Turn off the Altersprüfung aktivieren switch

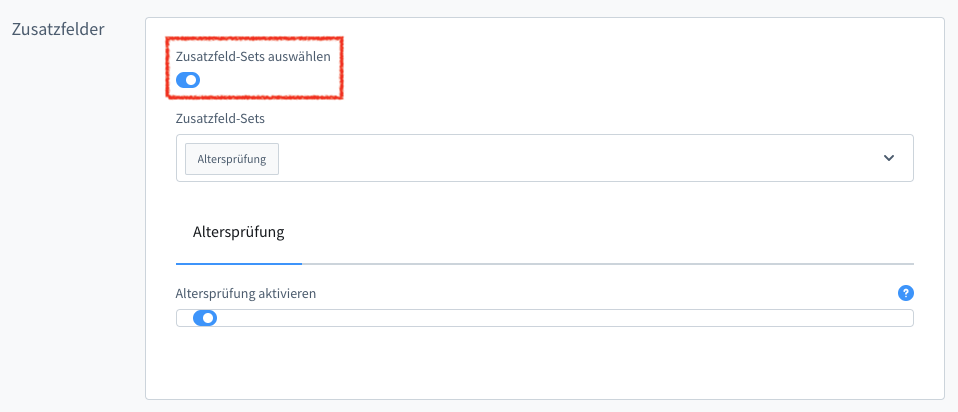point(204,319)
